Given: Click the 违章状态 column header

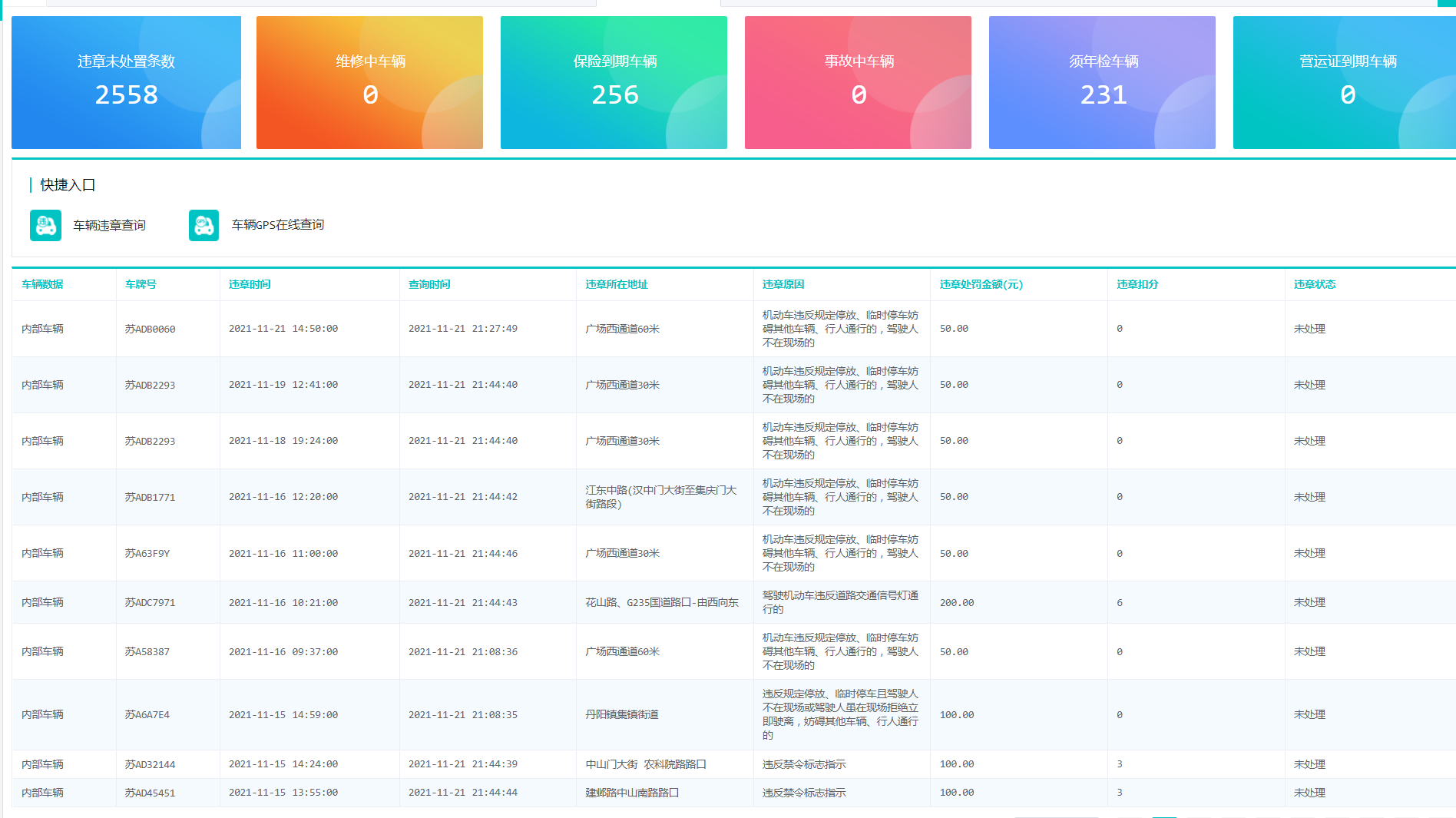Looking at the screenshot, I should tap(1315, 284).
